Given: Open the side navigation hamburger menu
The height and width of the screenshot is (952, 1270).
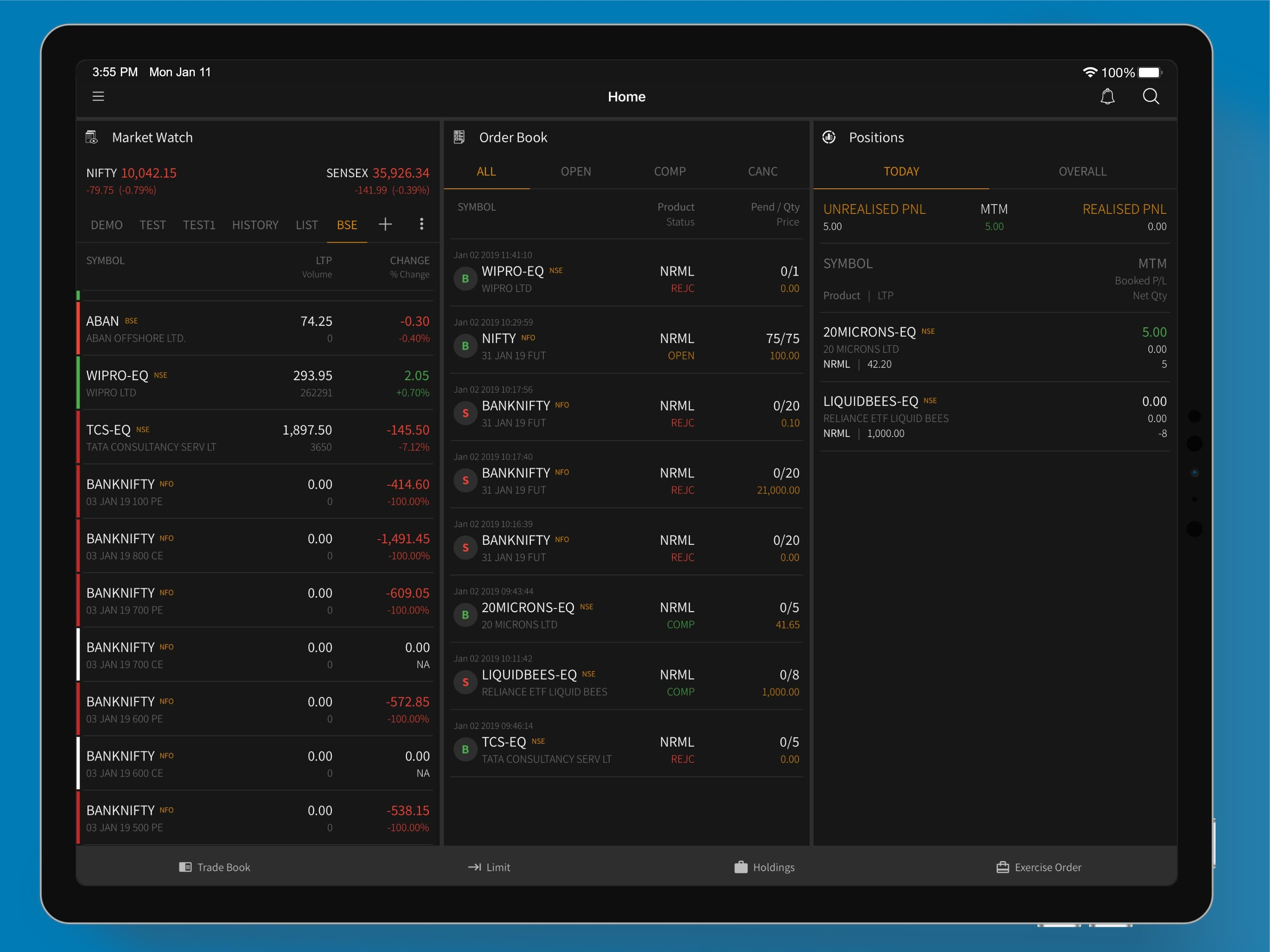Looking at the screenshot, I should pyautogui.click(x=98, y=96).
